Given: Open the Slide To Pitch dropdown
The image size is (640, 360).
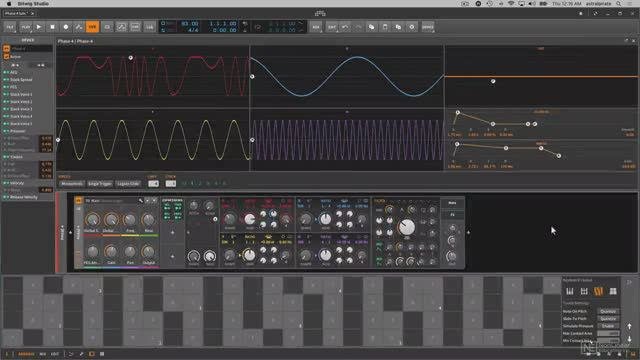Looking at the screenshot, I should [608, 319].
